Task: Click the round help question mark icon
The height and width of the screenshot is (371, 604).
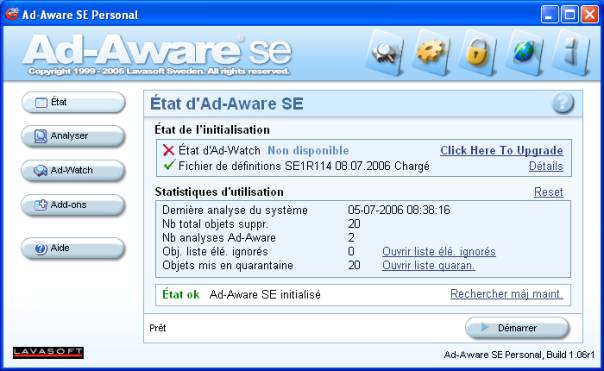Action: pos(563,103)
